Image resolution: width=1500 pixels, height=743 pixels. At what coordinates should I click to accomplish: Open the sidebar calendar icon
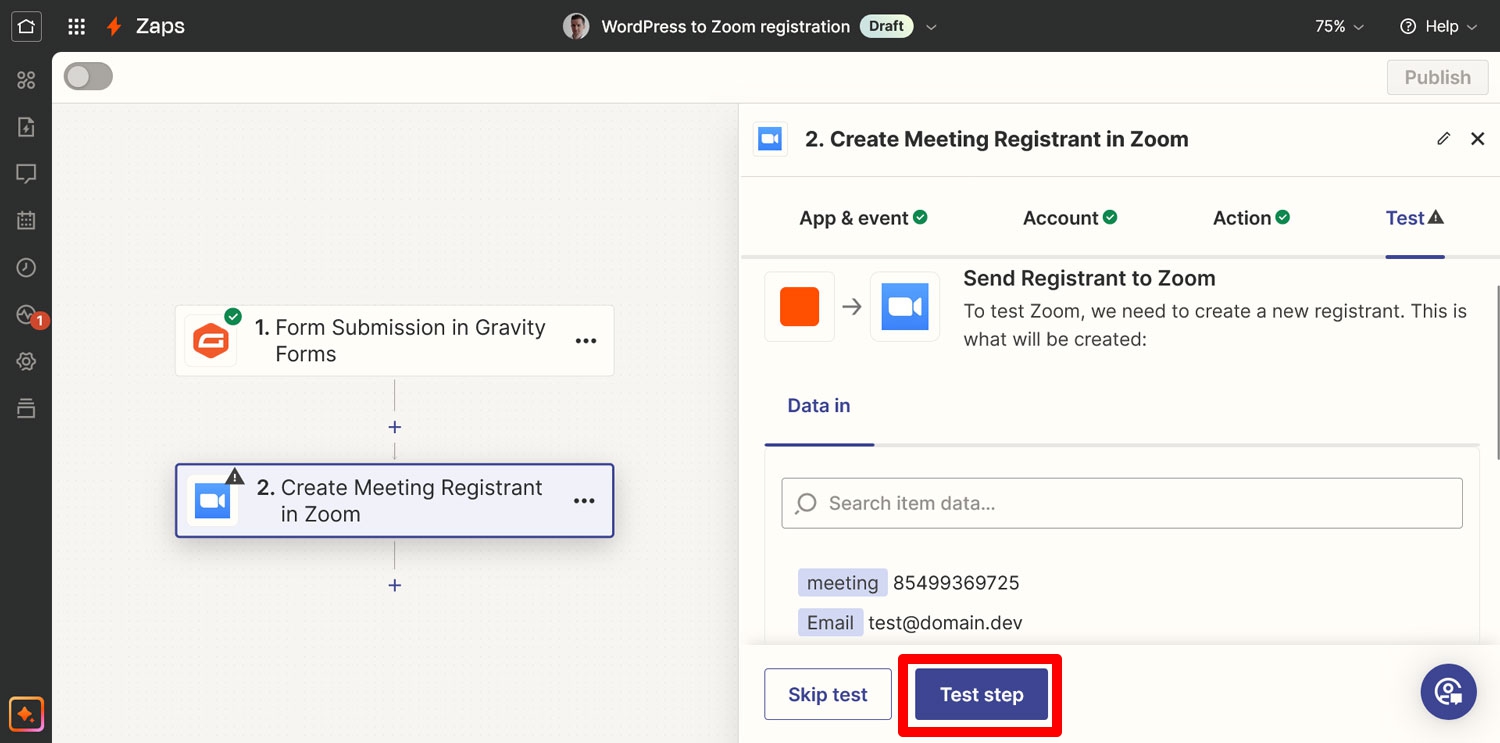click(26, 221)
